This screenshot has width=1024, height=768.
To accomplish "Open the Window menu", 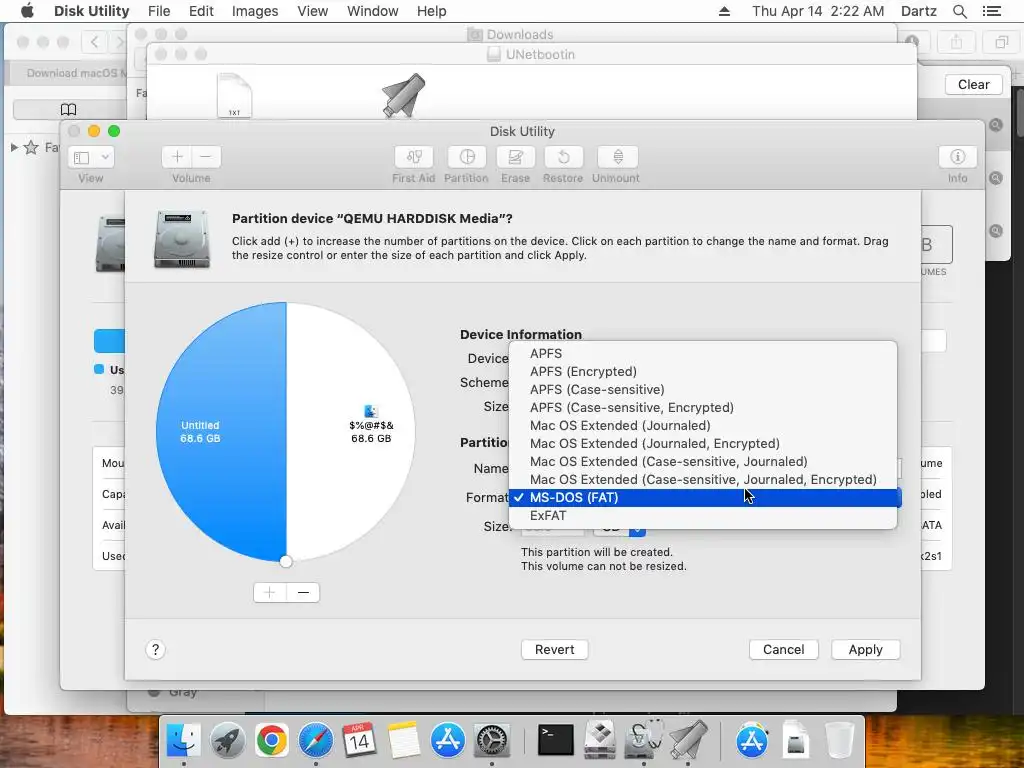I will (372, 11).
